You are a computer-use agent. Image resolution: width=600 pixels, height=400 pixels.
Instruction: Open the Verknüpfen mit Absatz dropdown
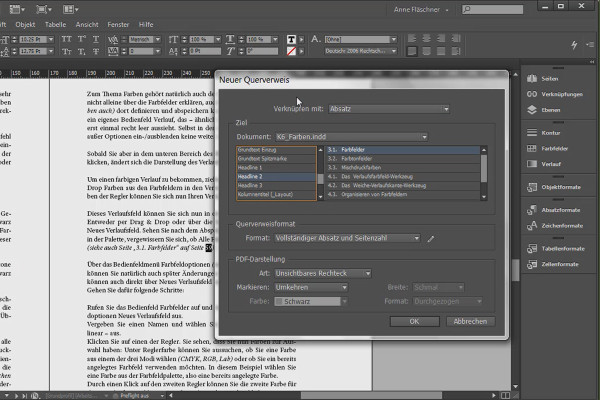coord(389,109)
